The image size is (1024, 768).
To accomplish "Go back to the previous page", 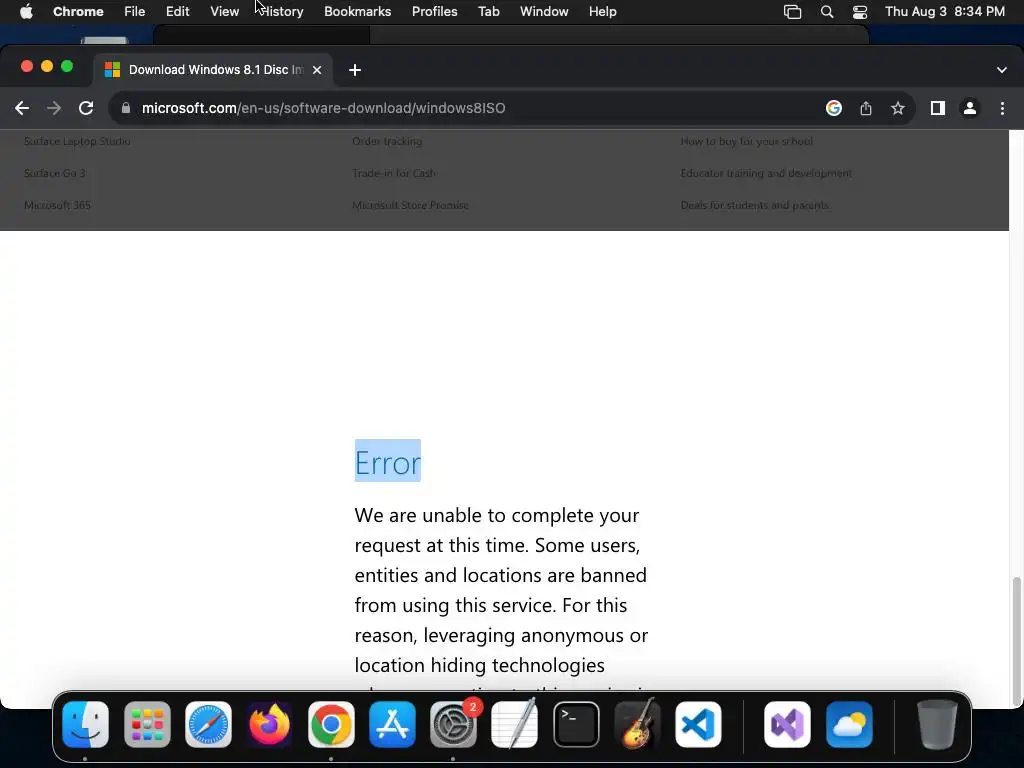I will (x=22, y=108).
